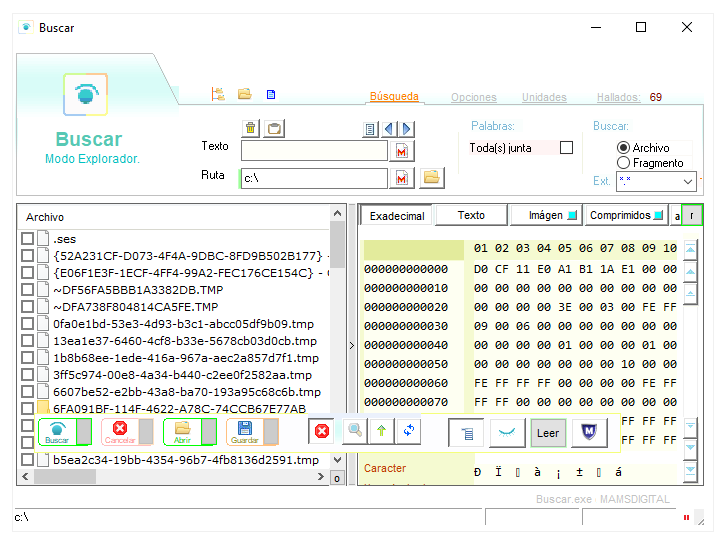Viewport: 720px width, 540px height.
Task: Check the box for ~DFA738F804814CA5FE.TMP
Action: (x=28, y=307)
